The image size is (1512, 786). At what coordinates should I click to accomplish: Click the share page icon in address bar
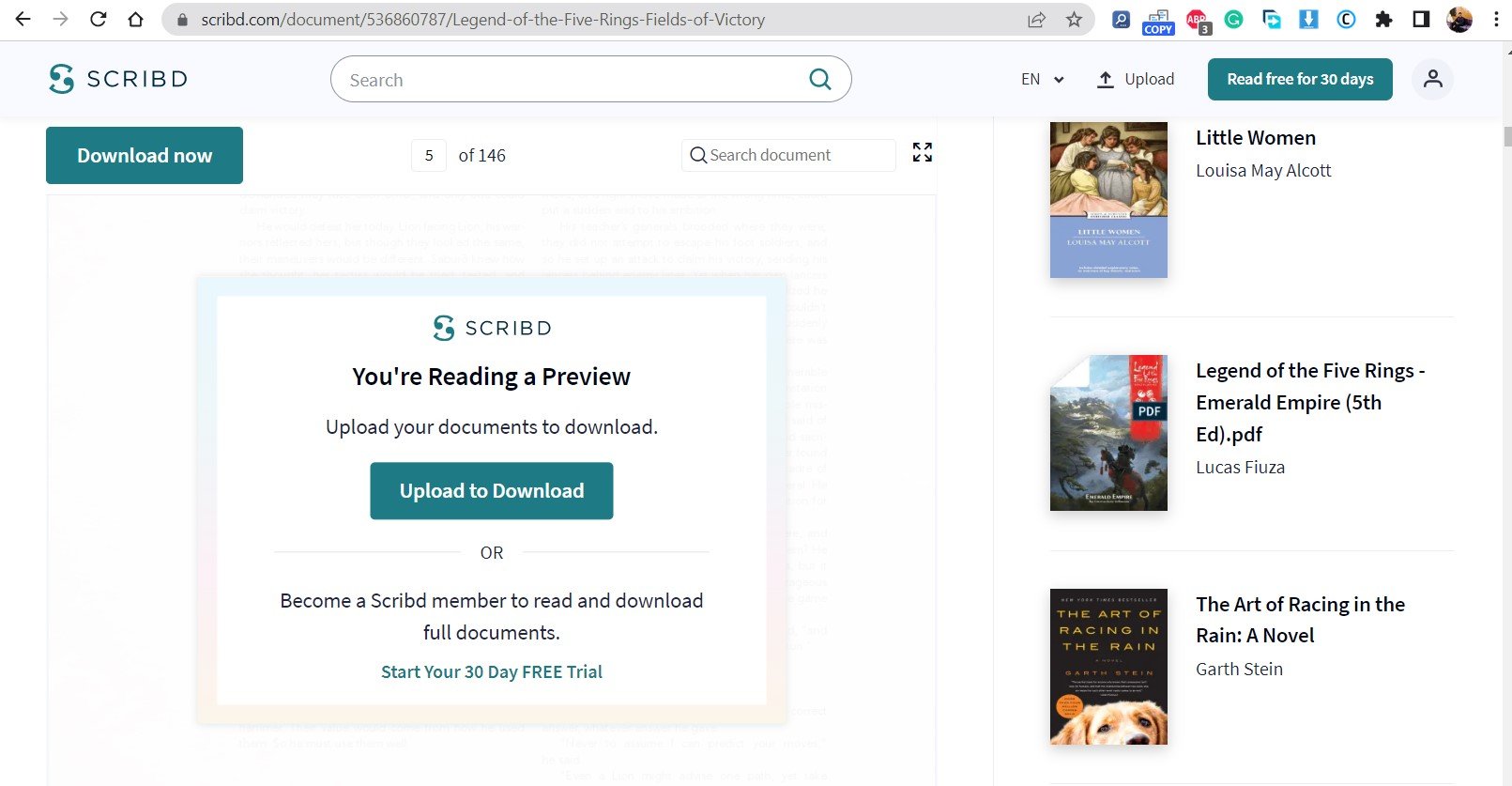pyautogui.click(x=1036, y=20)
